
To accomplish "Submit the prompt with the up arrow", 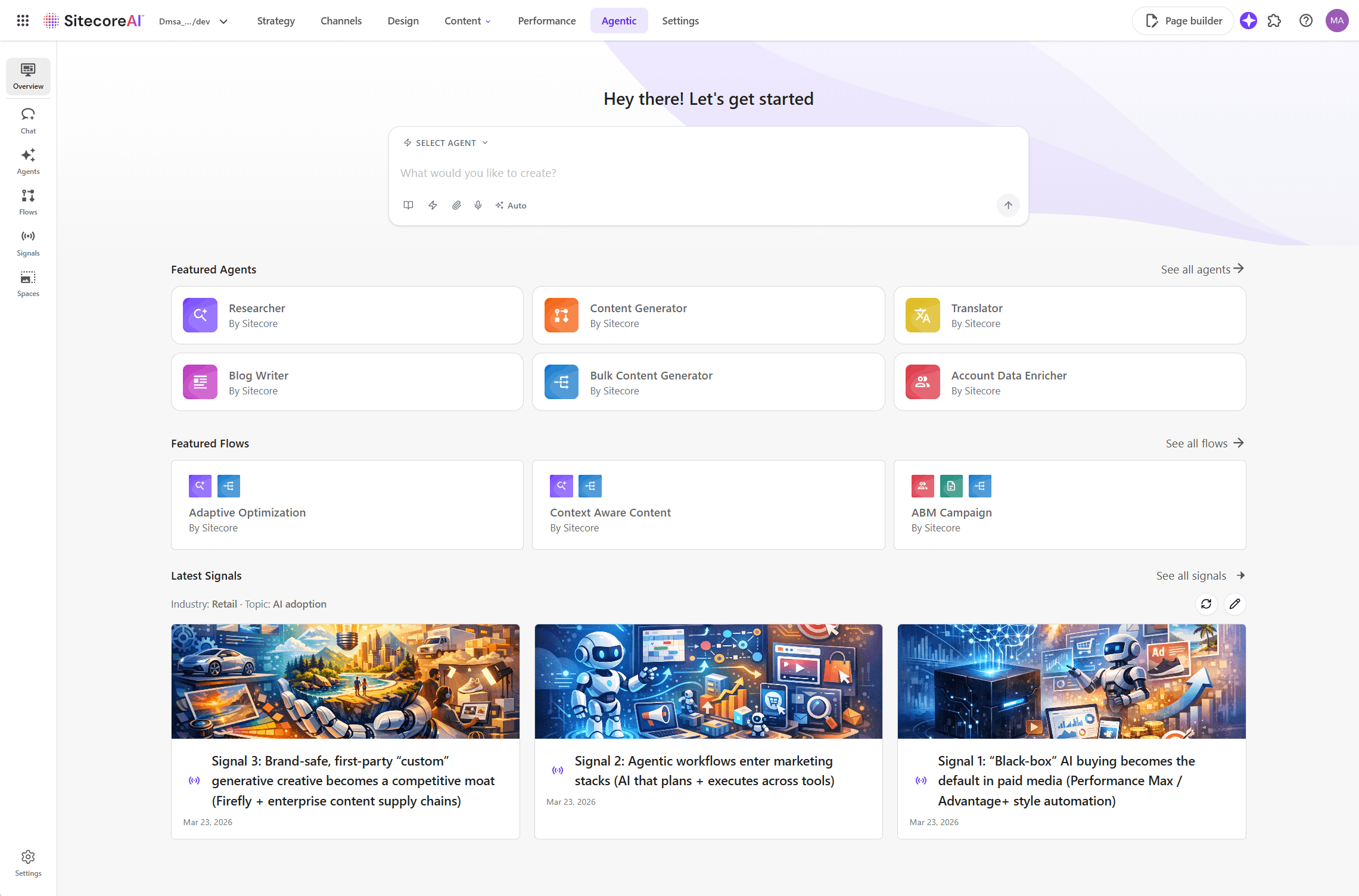I will pyautogui.click(x=1008, y=205).
